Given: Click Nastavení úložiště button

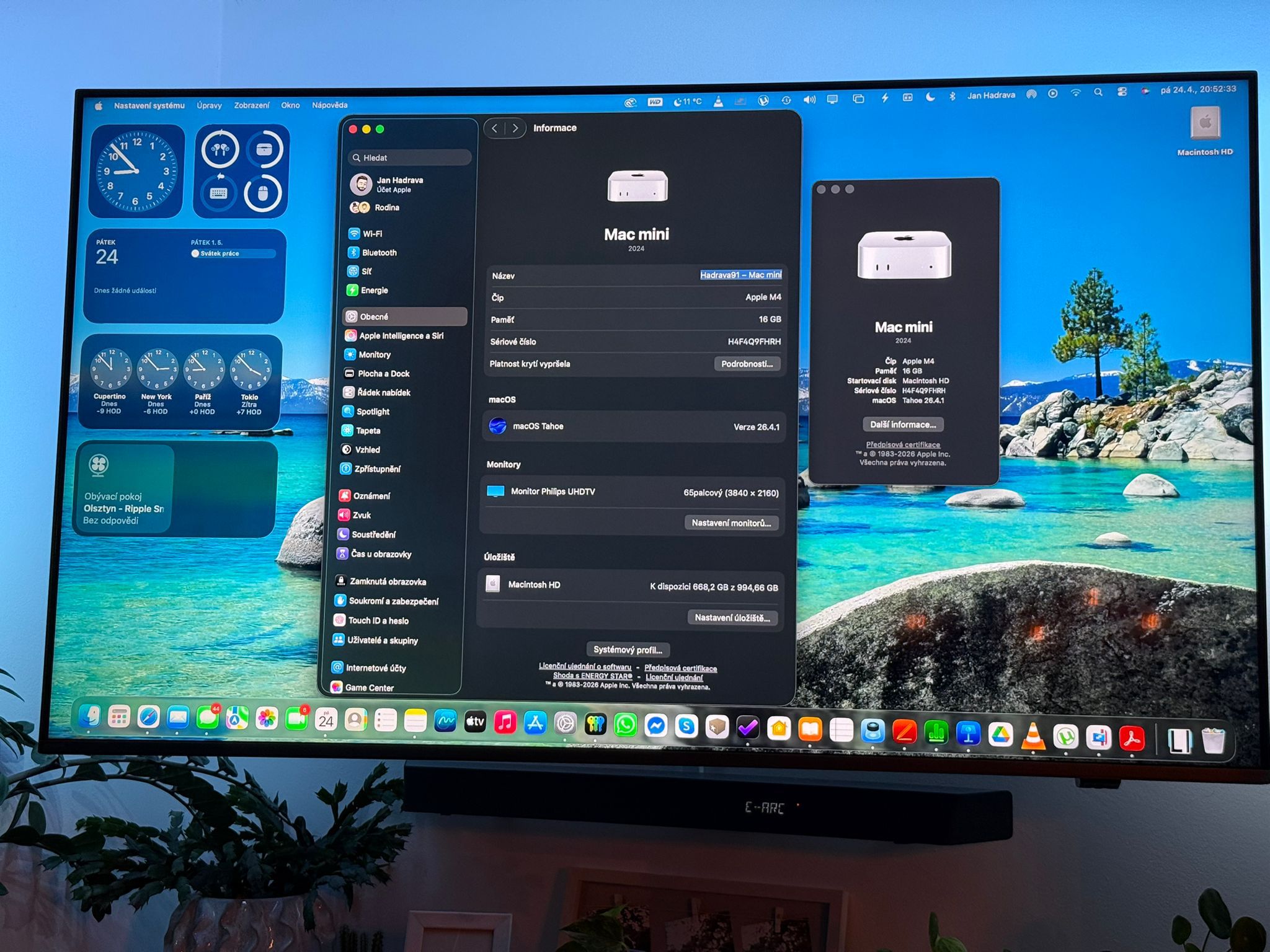Looking at the screenshot, I should (732, 617).
